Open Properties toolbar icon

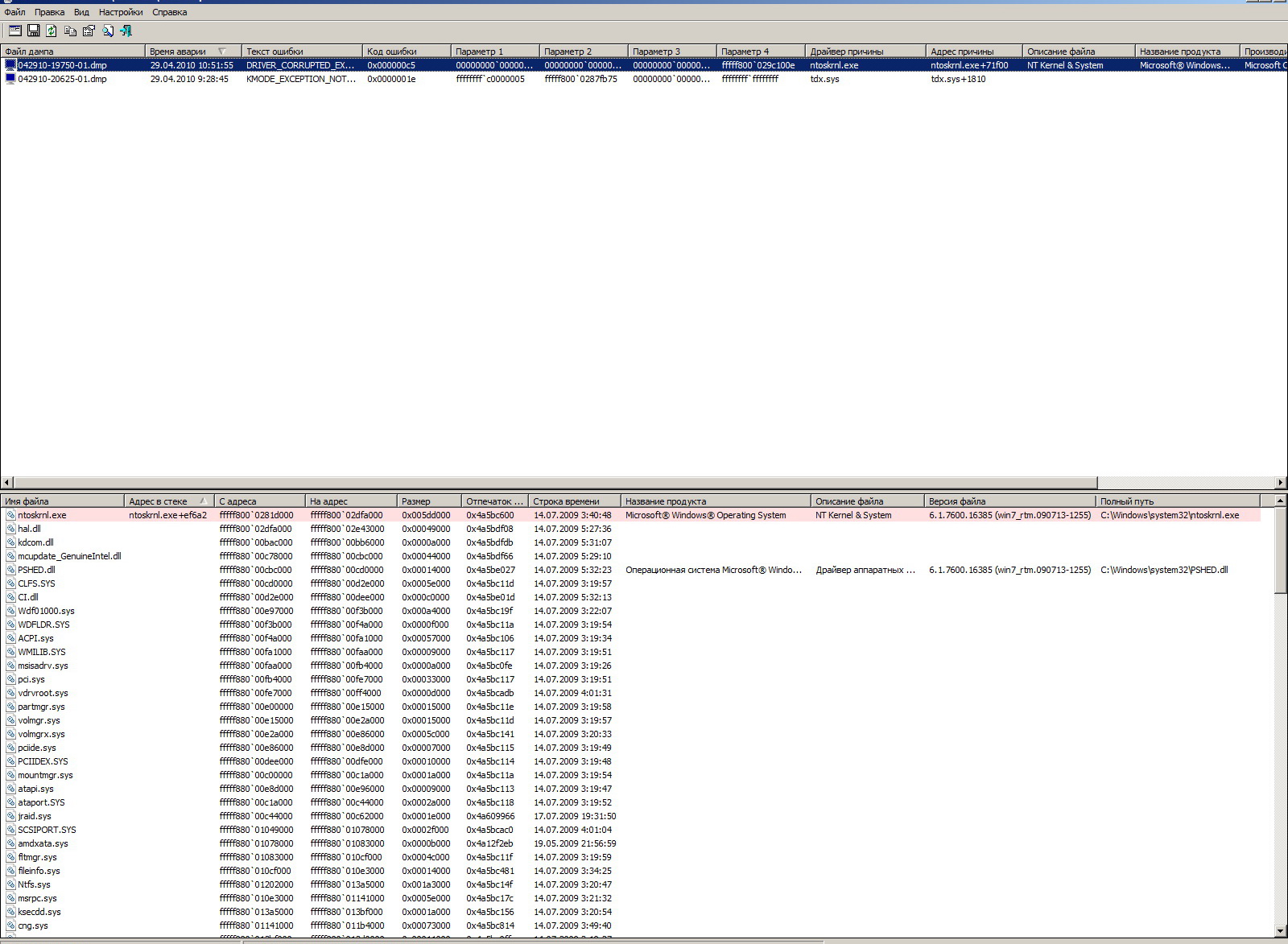point(89,31)
